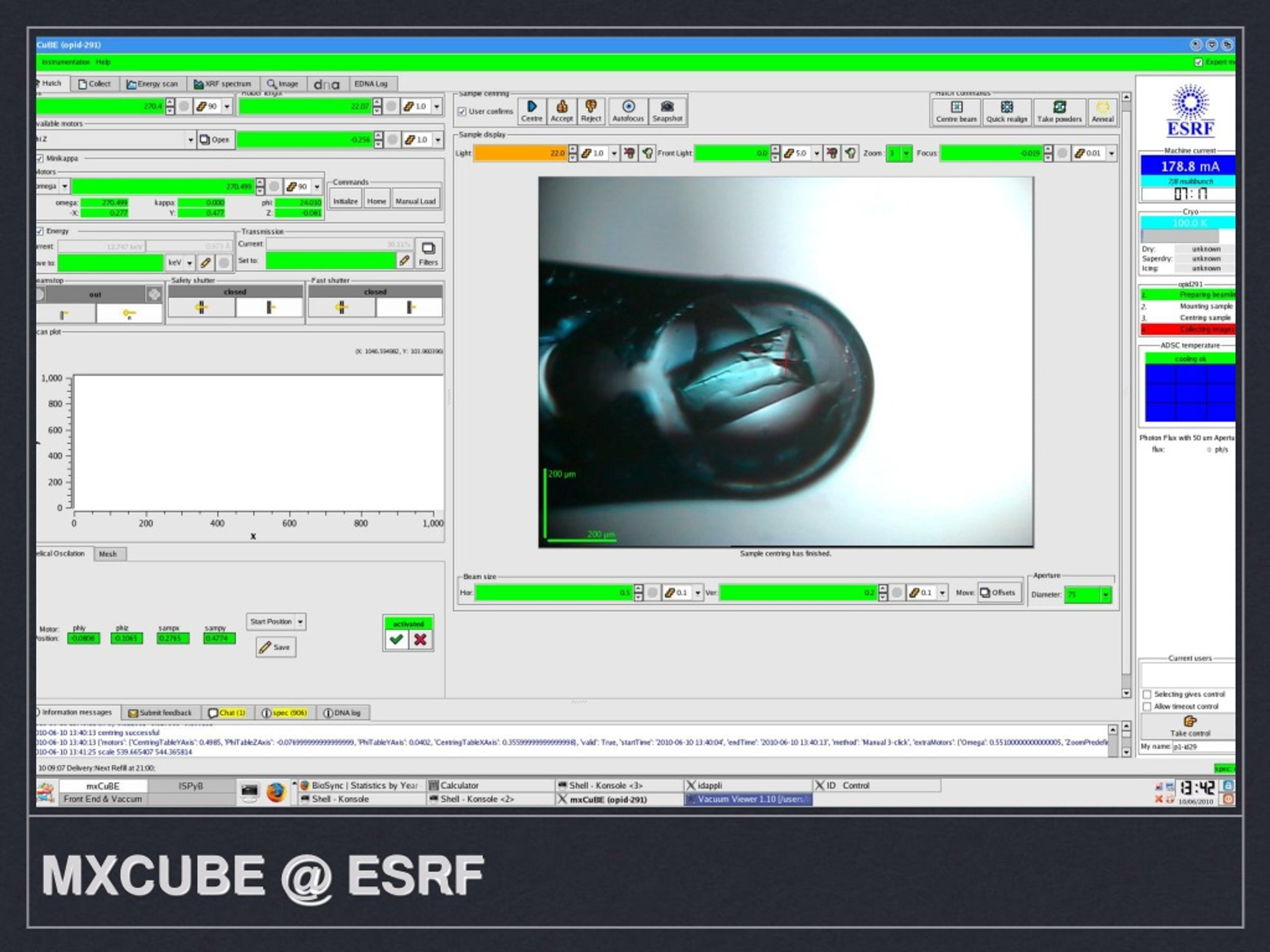Close the fast shutter with right icon
The width and height of the screenshot is (1270, 952).
click(410, 307)
